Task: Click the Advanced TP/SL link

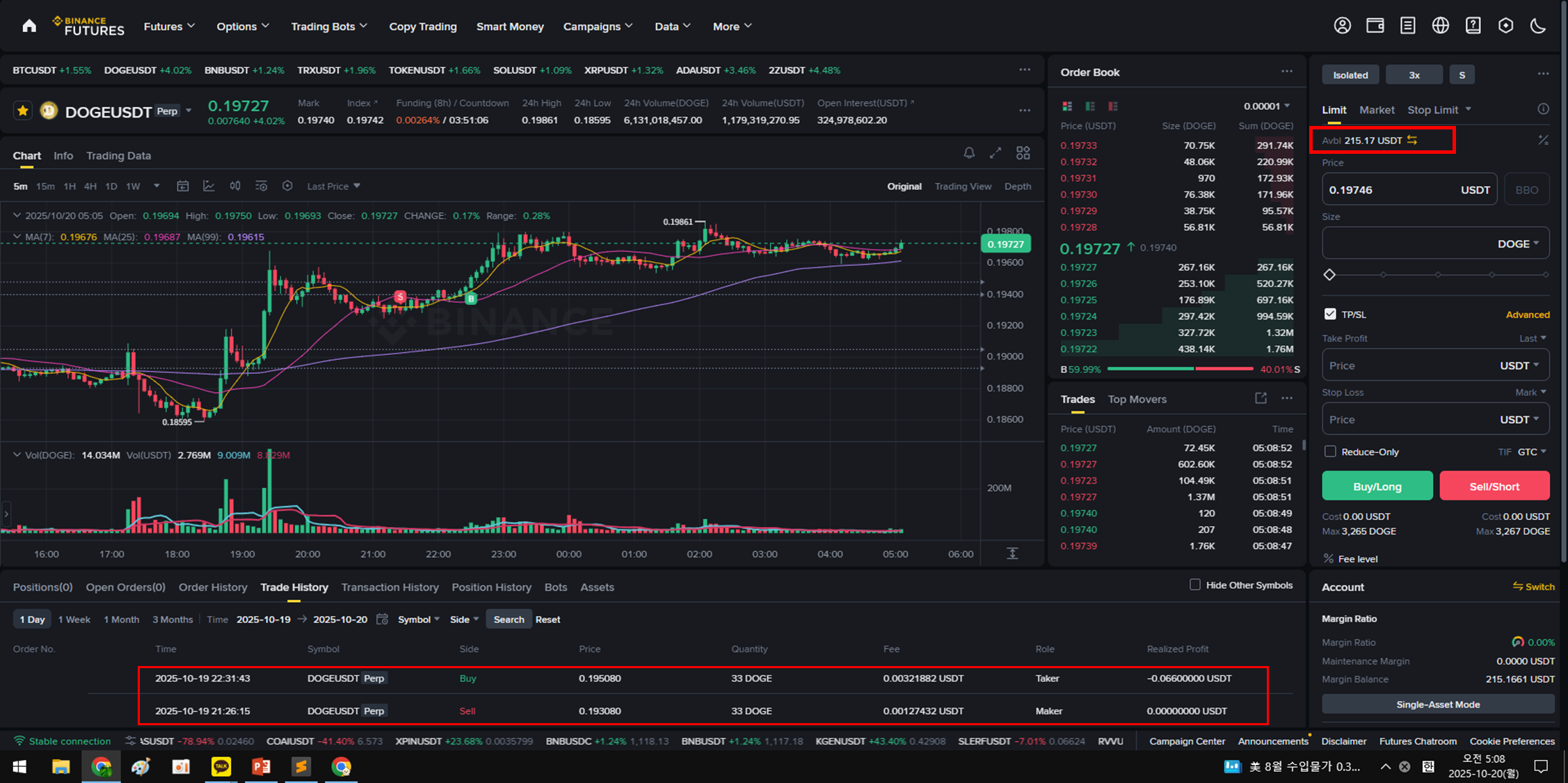Action: [1527, 315]
